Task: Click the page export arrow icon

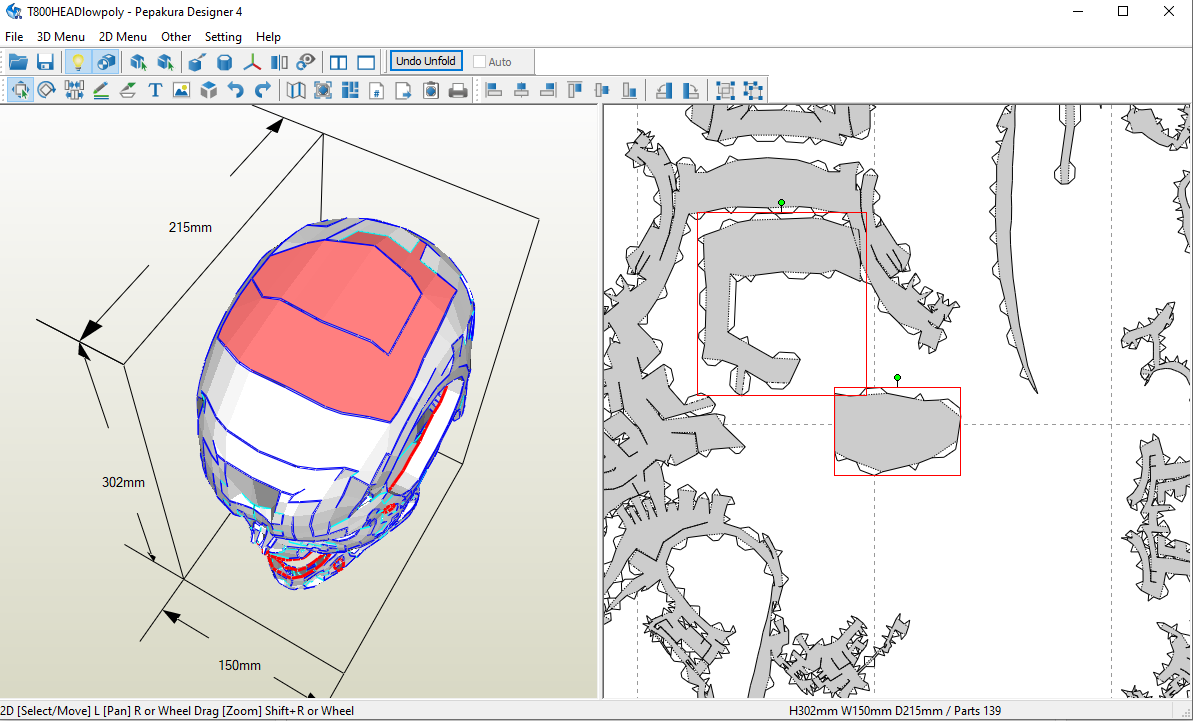Action: [404, 90]
